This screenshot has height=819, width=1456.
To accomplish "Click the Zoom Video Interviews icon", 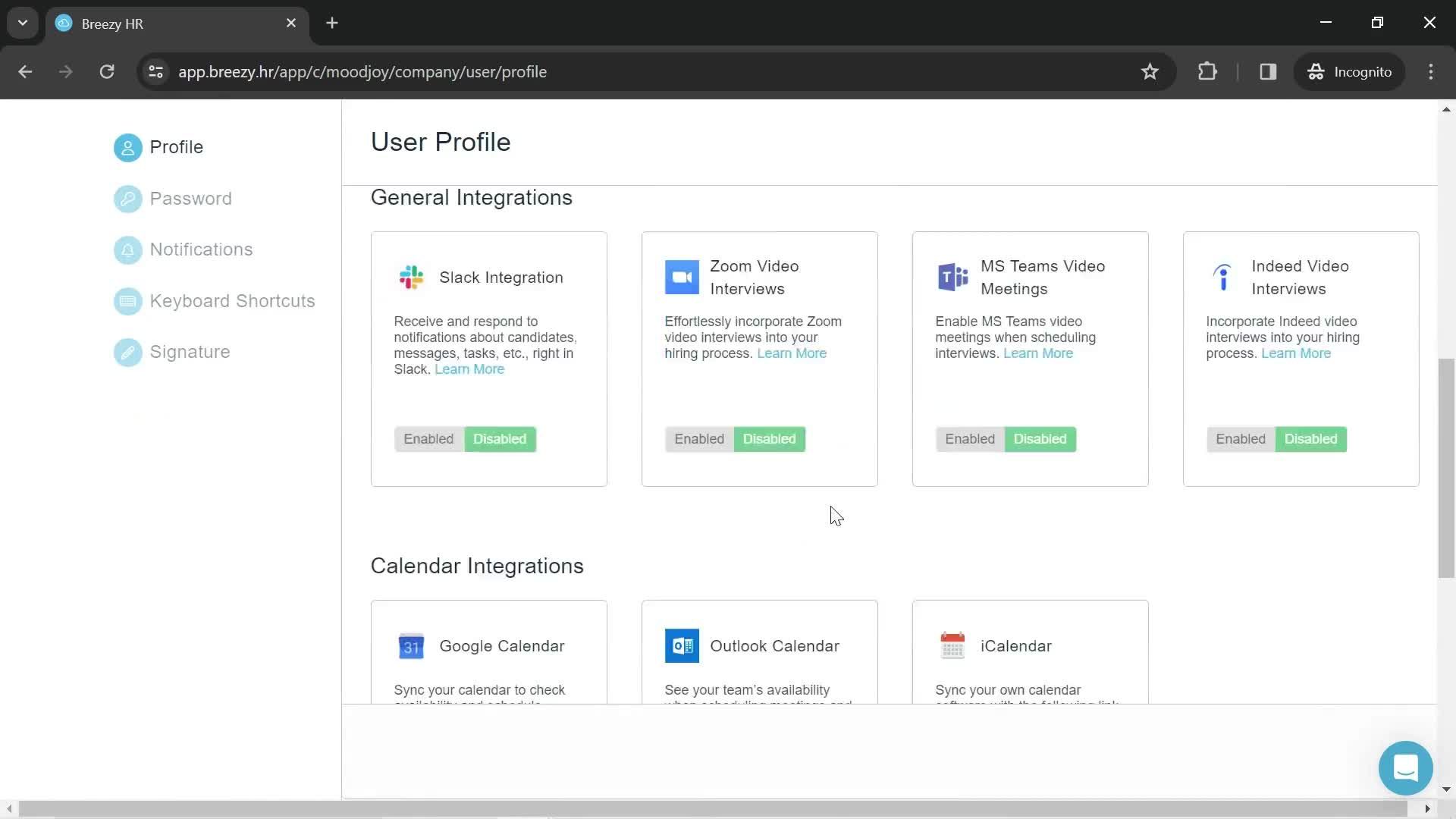I will [x=682, y=277].
